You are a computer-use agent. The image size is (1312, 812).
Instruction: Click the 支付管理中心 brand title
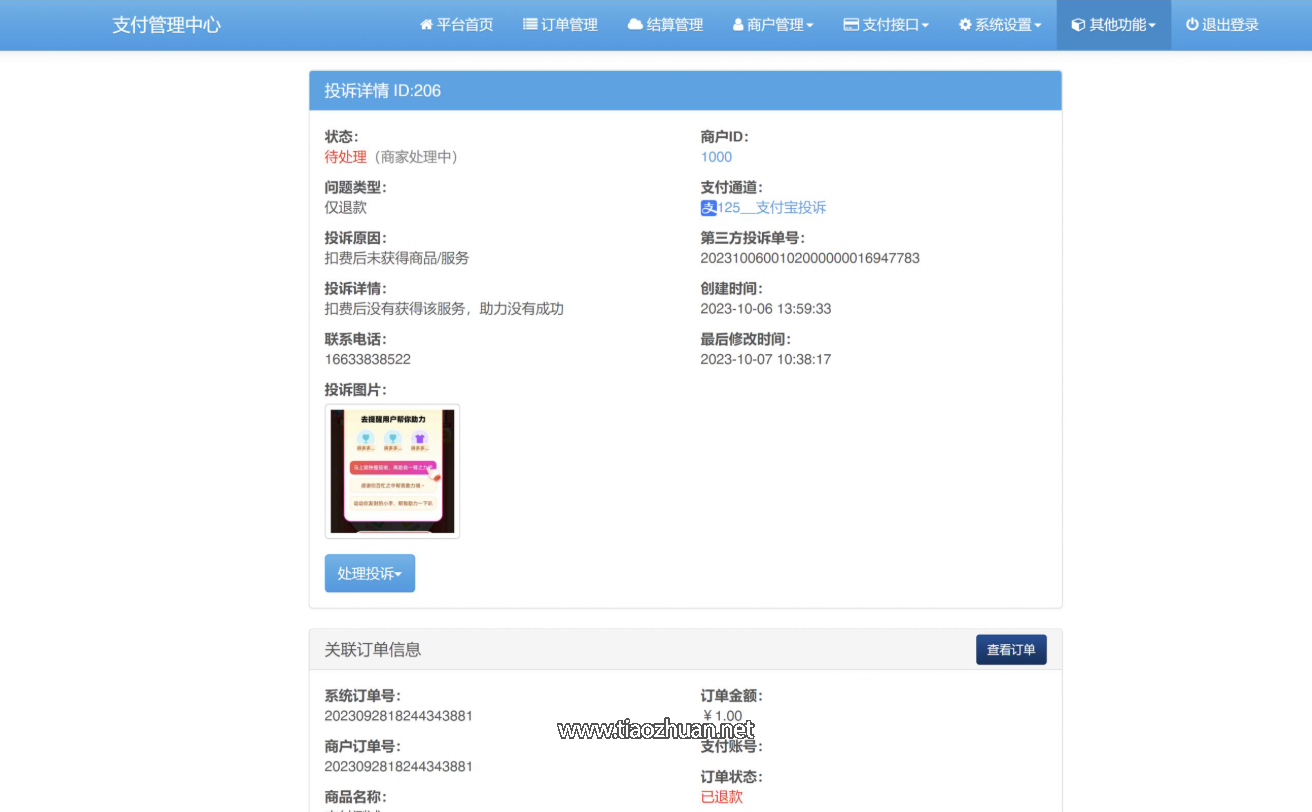(x=166, y=25)
